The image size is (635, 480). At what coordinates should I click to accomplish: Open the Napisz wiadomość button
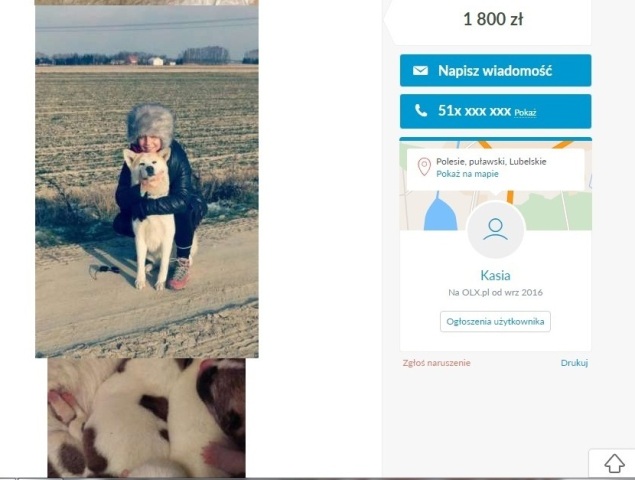[x=495, y=70]
